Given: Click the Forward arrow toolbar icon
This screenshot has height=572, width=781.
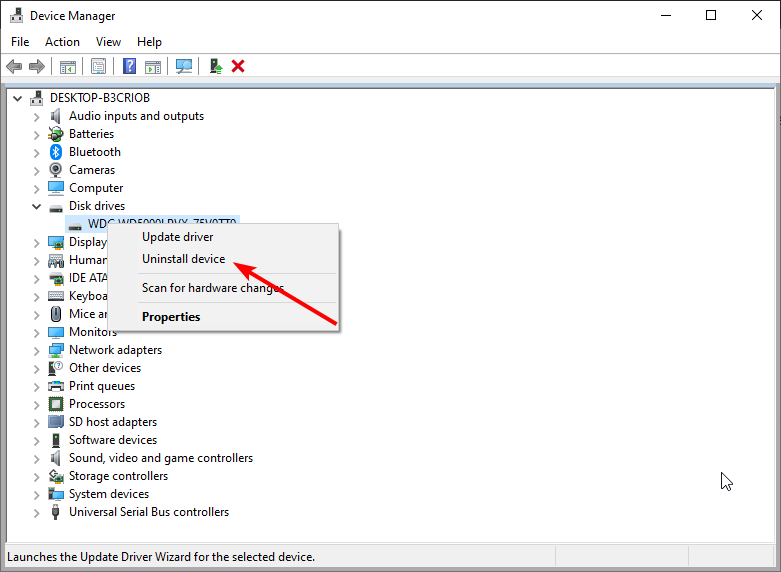Looking at the screenshot, I should click(37, 66).
